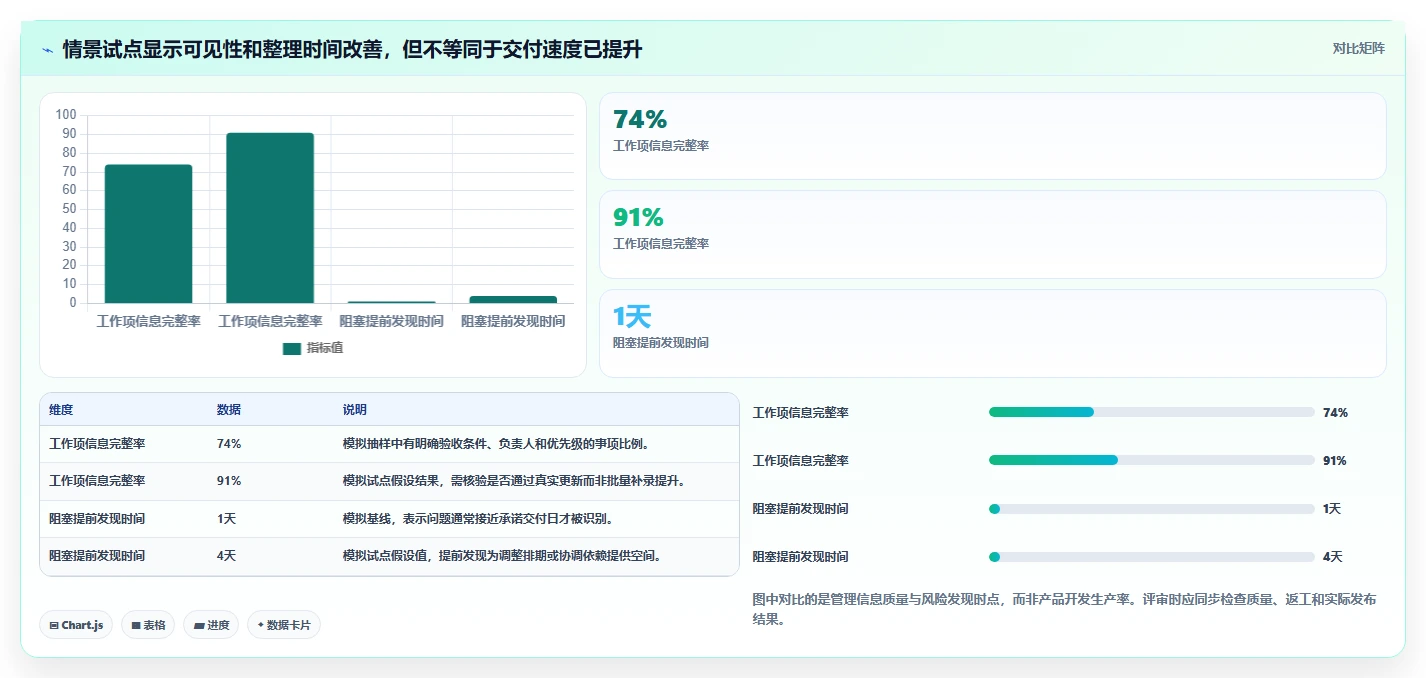This screenshot has width=1426, height=678.
Task: Click 阻塞提前发现时间 in the table's 4天 row
Action: point(97,556)
